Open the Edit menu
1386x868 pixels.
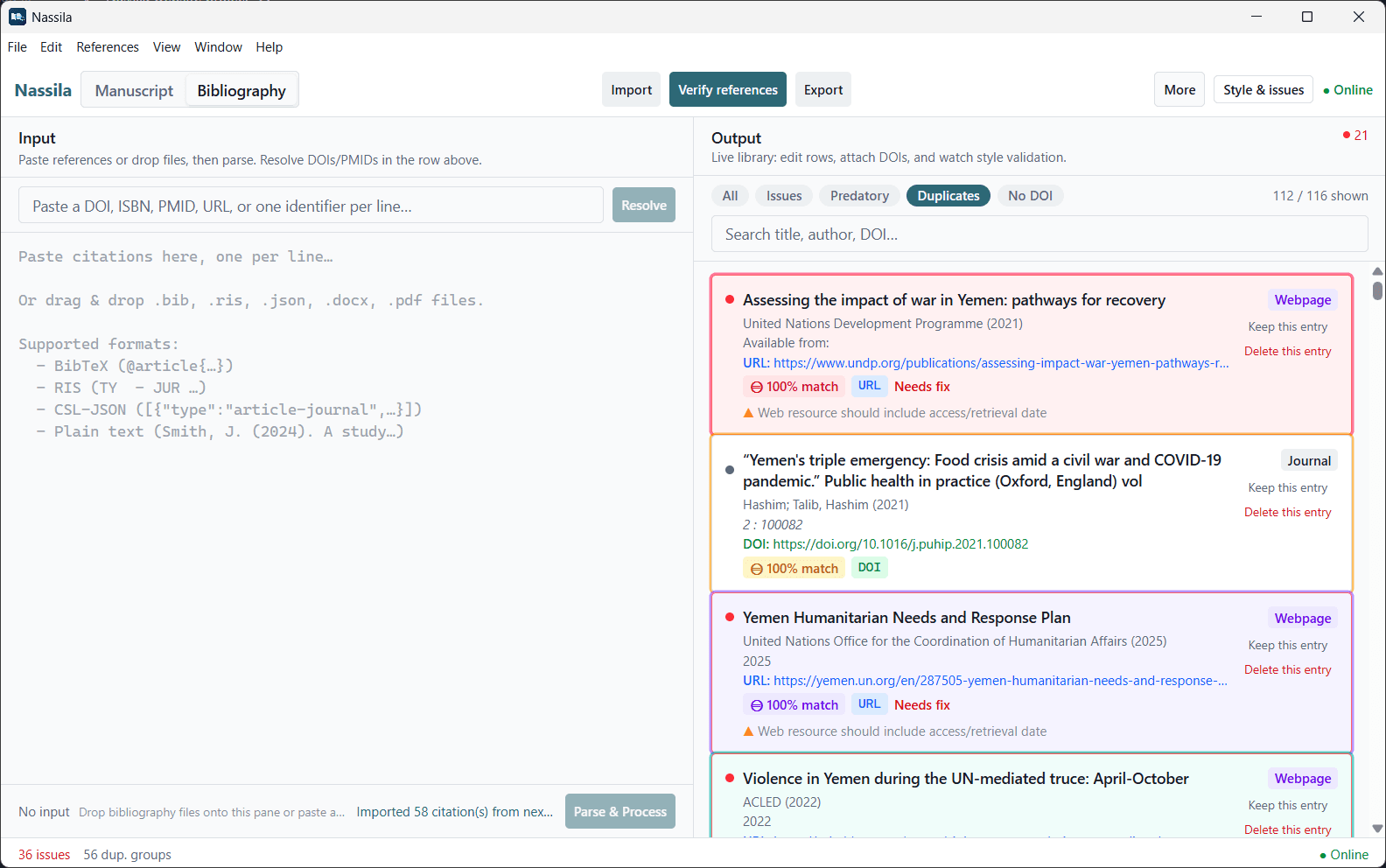click(51, 47)
